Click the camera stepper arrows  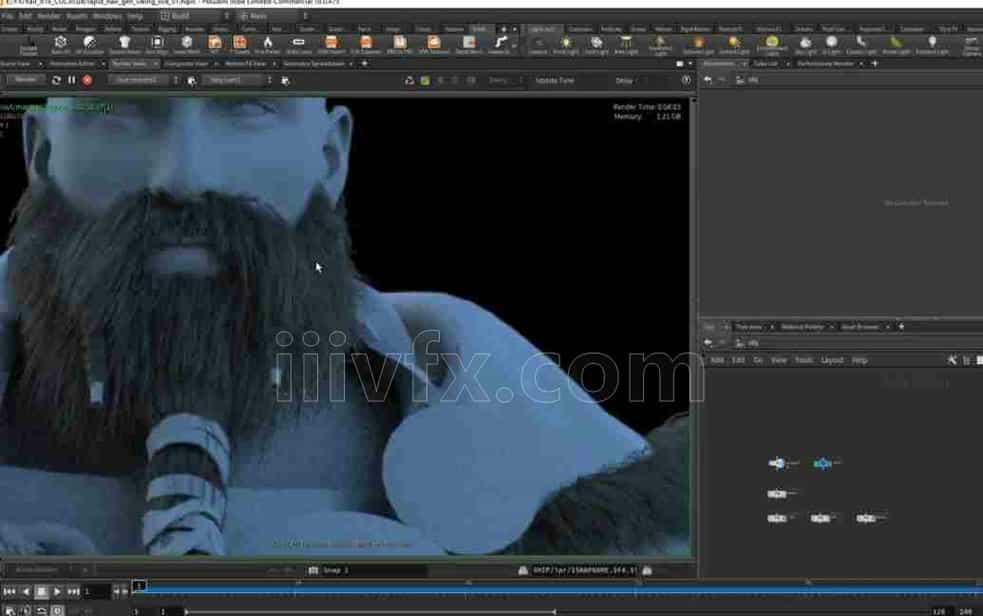(x=270, y=80)
